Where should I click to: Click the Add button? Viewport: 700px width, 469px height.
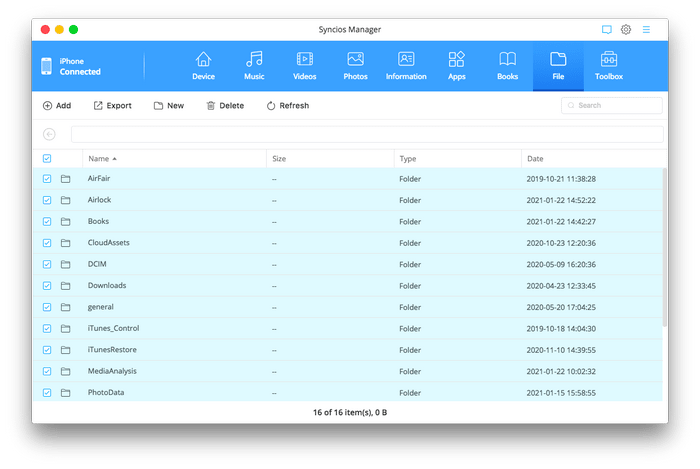57,106
